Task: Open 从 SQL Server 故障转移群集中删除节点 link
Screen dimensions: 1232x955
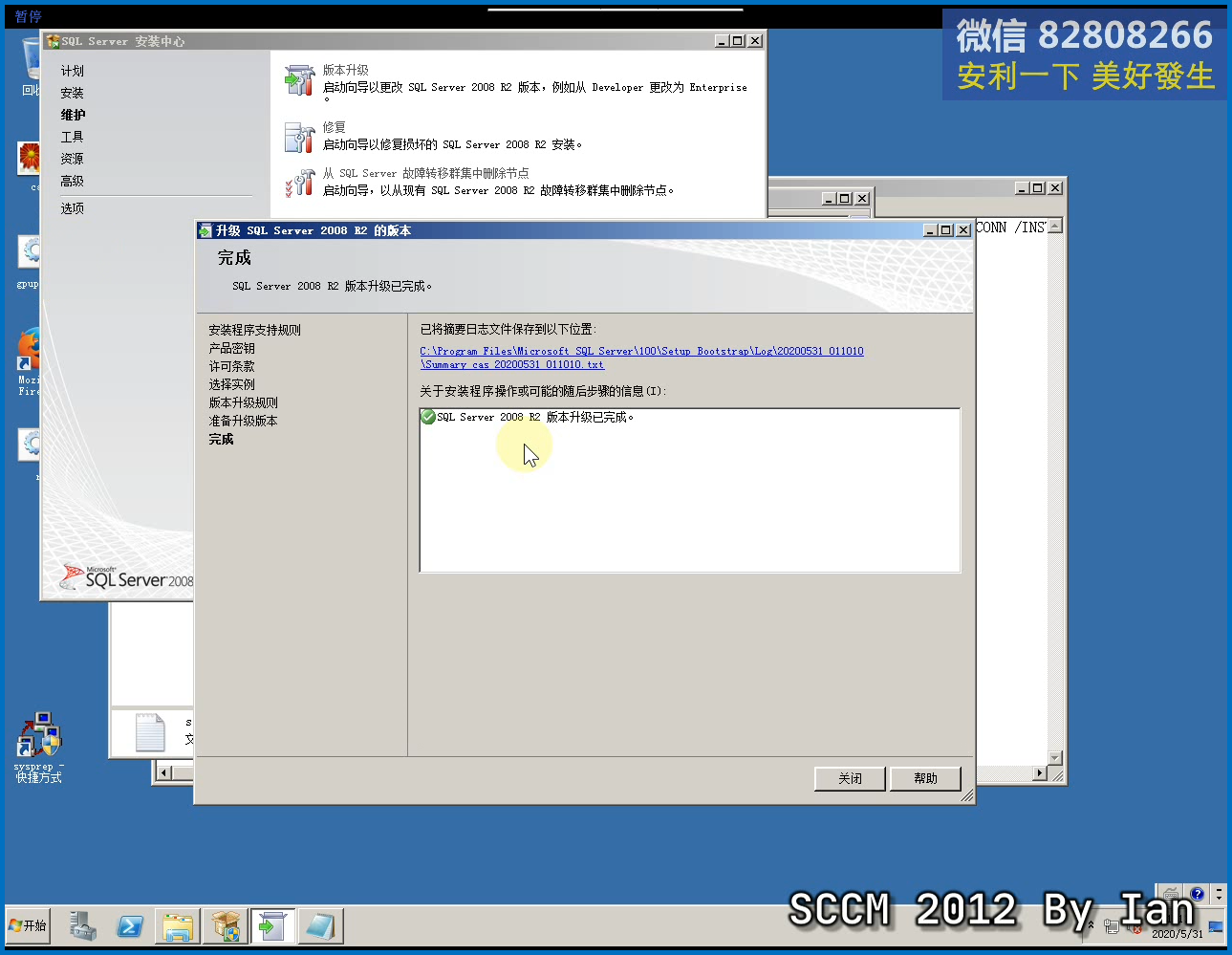Action: [x=425, y=173]
